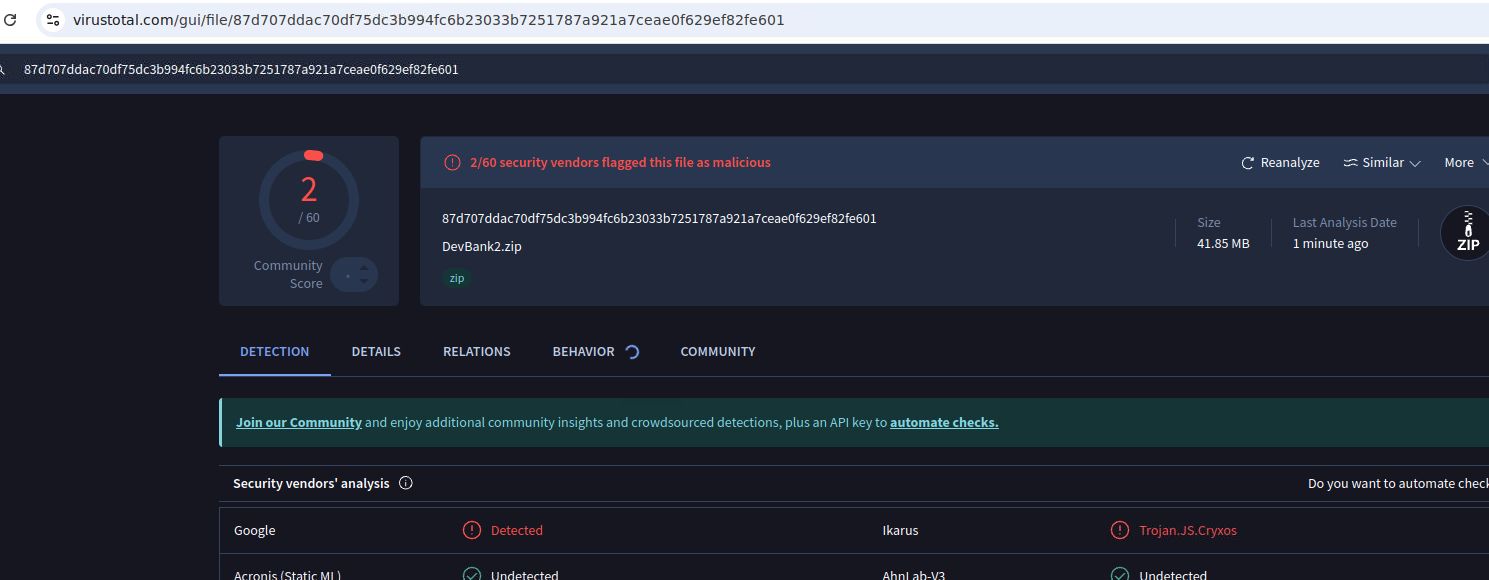Upvote the Community Score with the up arrow
This screenshot has height=580, width=1489.
(x=363, y=266)
